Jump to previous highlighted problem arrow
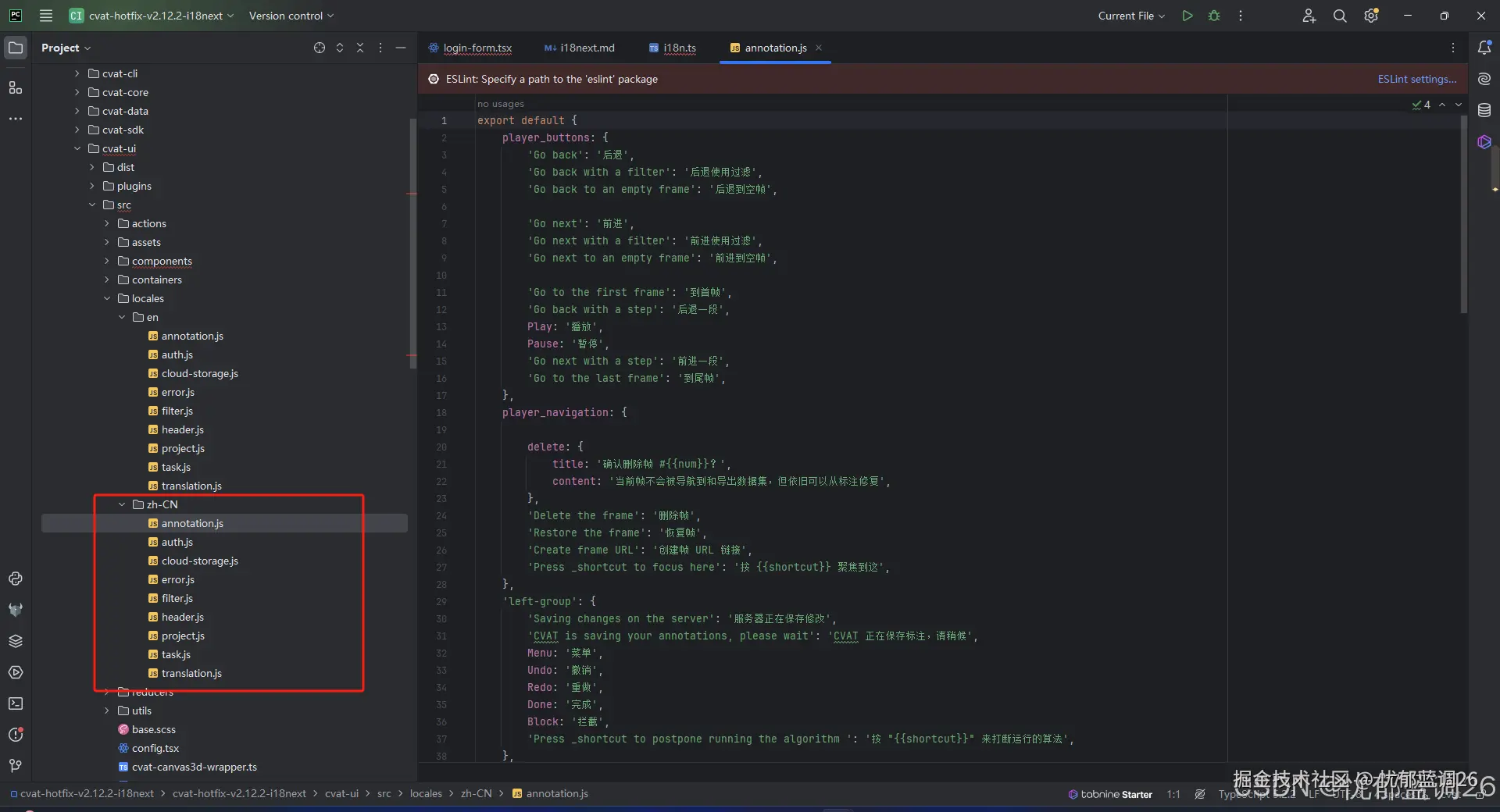Image resolution: width=1500 pixels, height=812 pixels. click(x=1442, y=105)
